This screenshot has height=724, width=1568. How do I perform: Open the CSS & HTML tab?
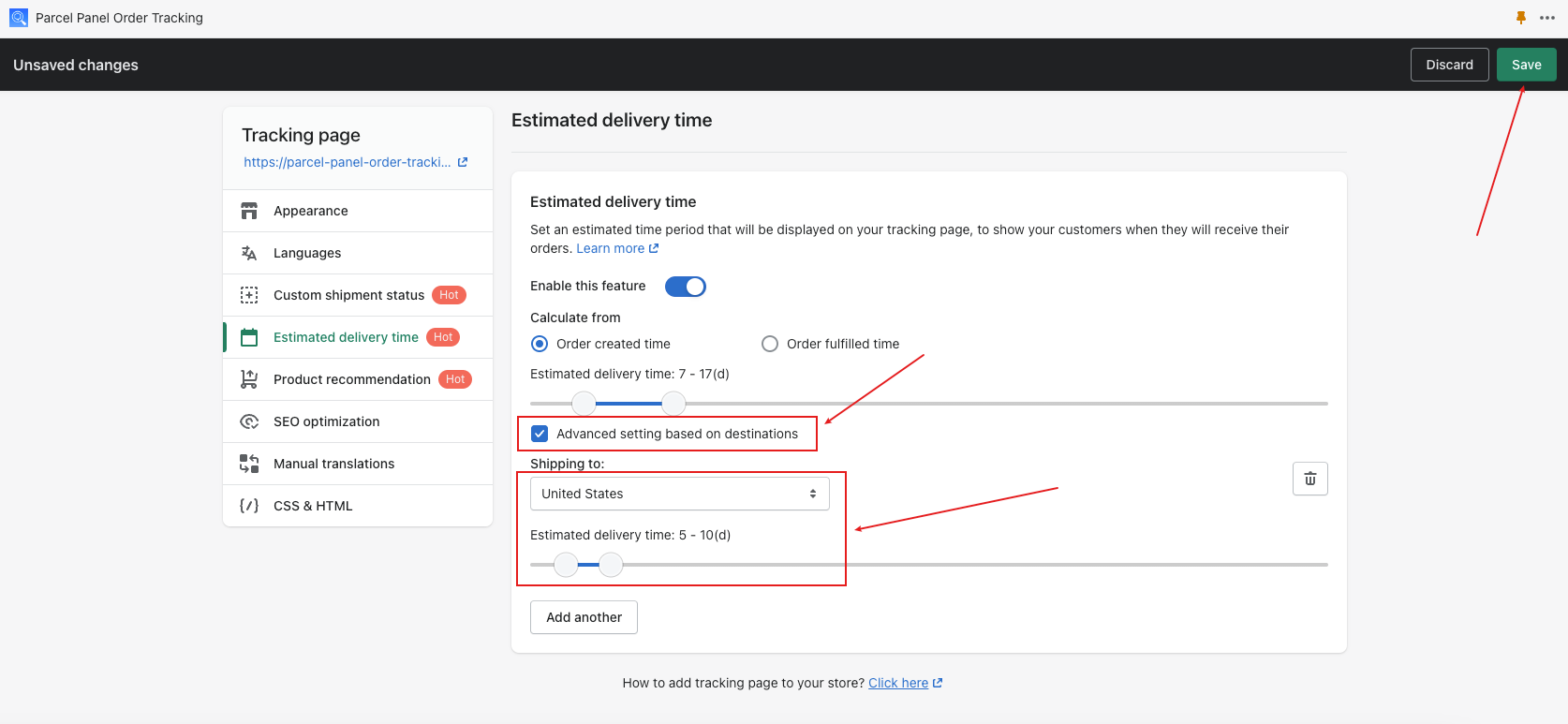[358, 506]
